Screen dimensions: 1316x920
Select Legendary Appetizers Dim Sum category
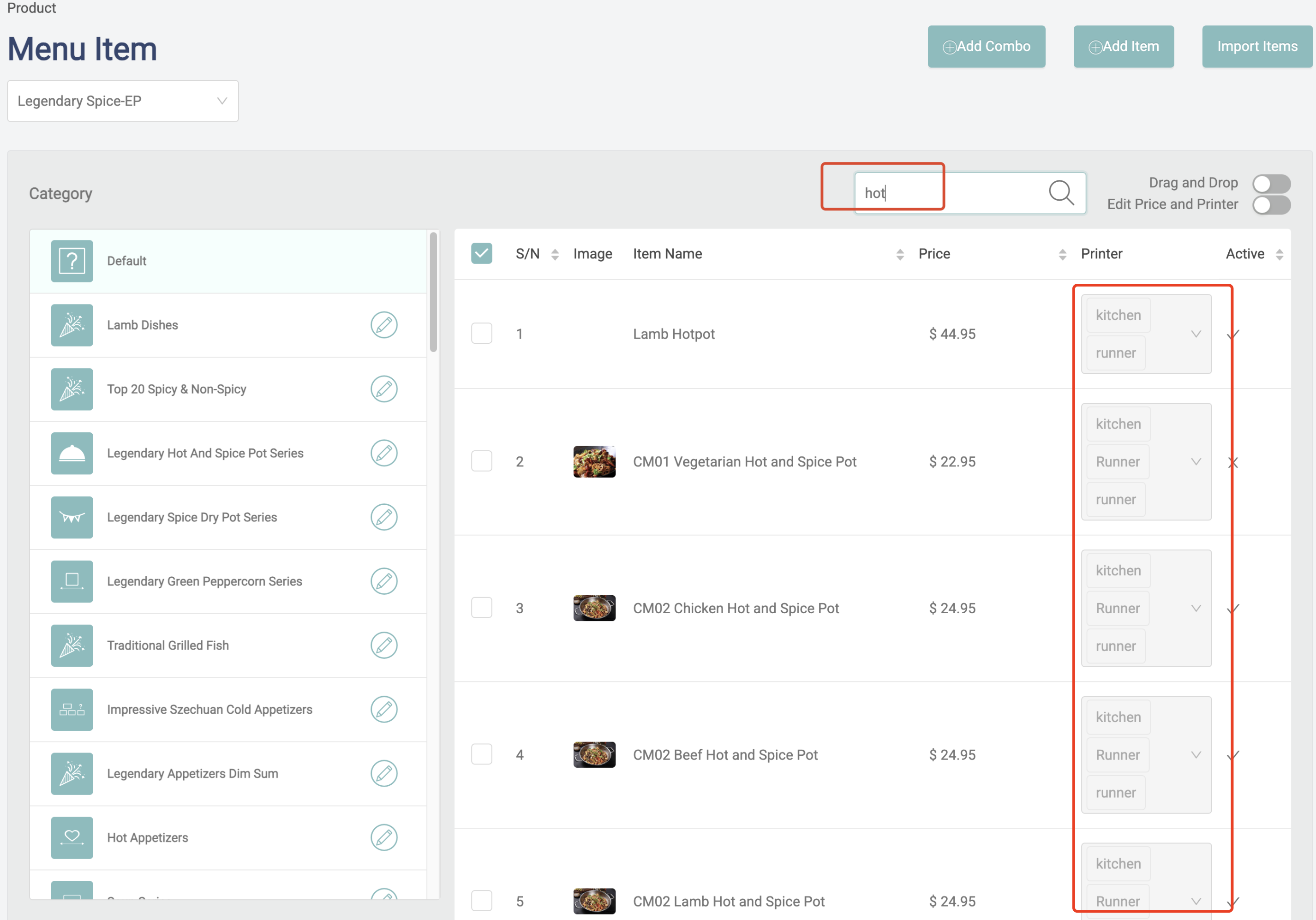[228, 774]
